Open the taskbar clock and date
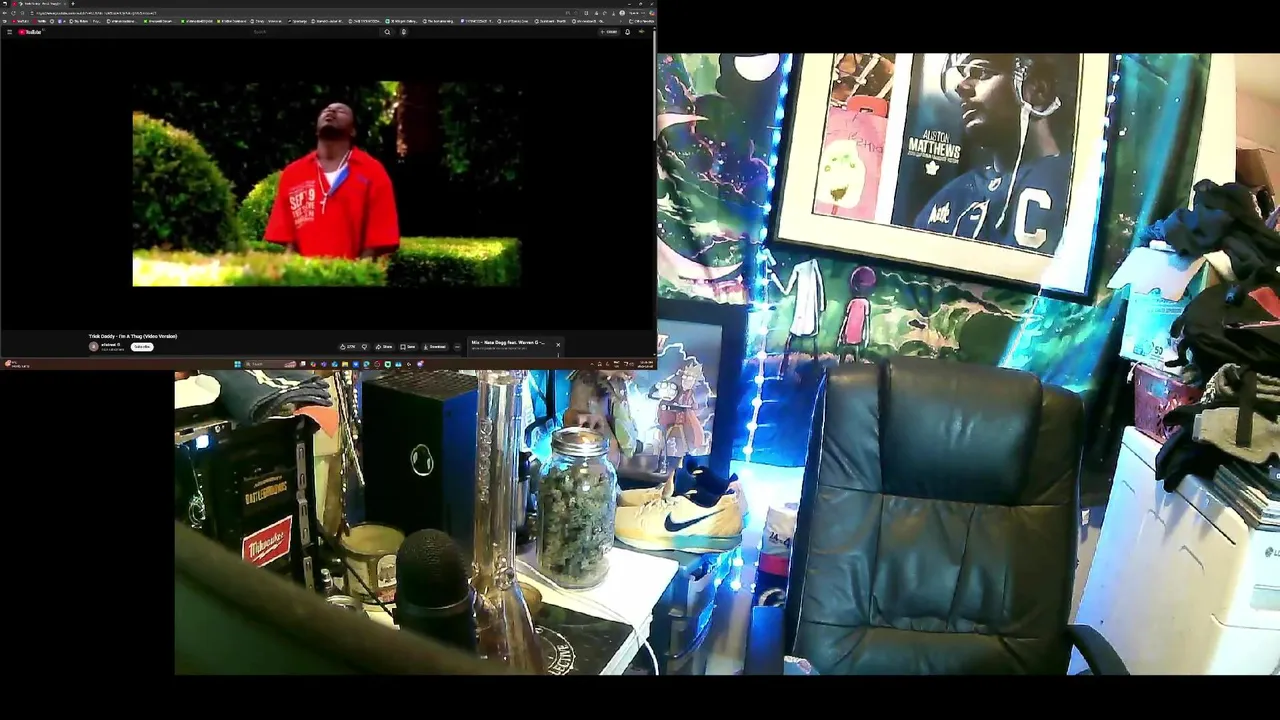This screenshot has height=720, width=1280. point(645,364)
